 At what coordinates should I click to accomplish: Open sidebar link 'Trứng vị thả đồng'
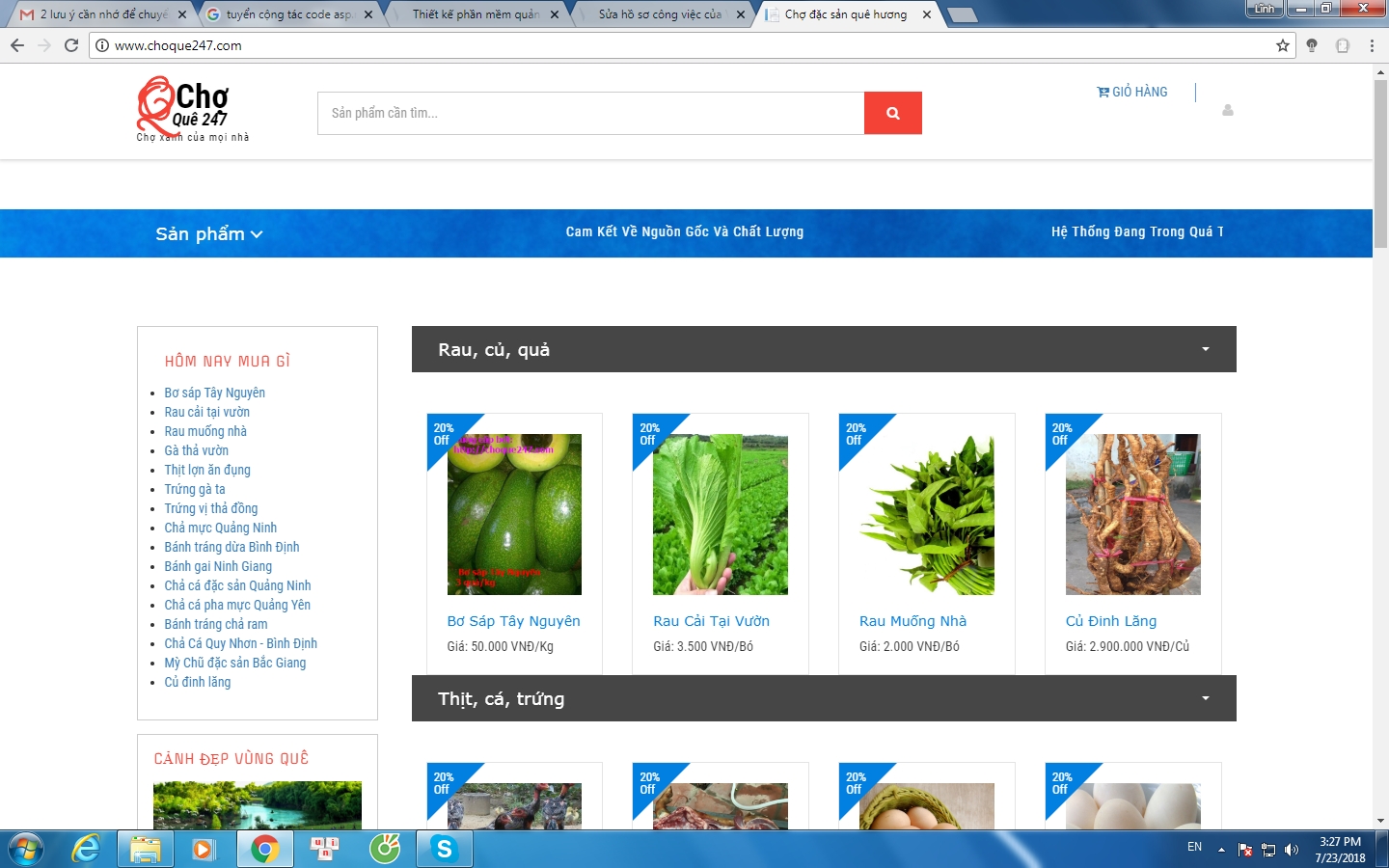[211, 508]
